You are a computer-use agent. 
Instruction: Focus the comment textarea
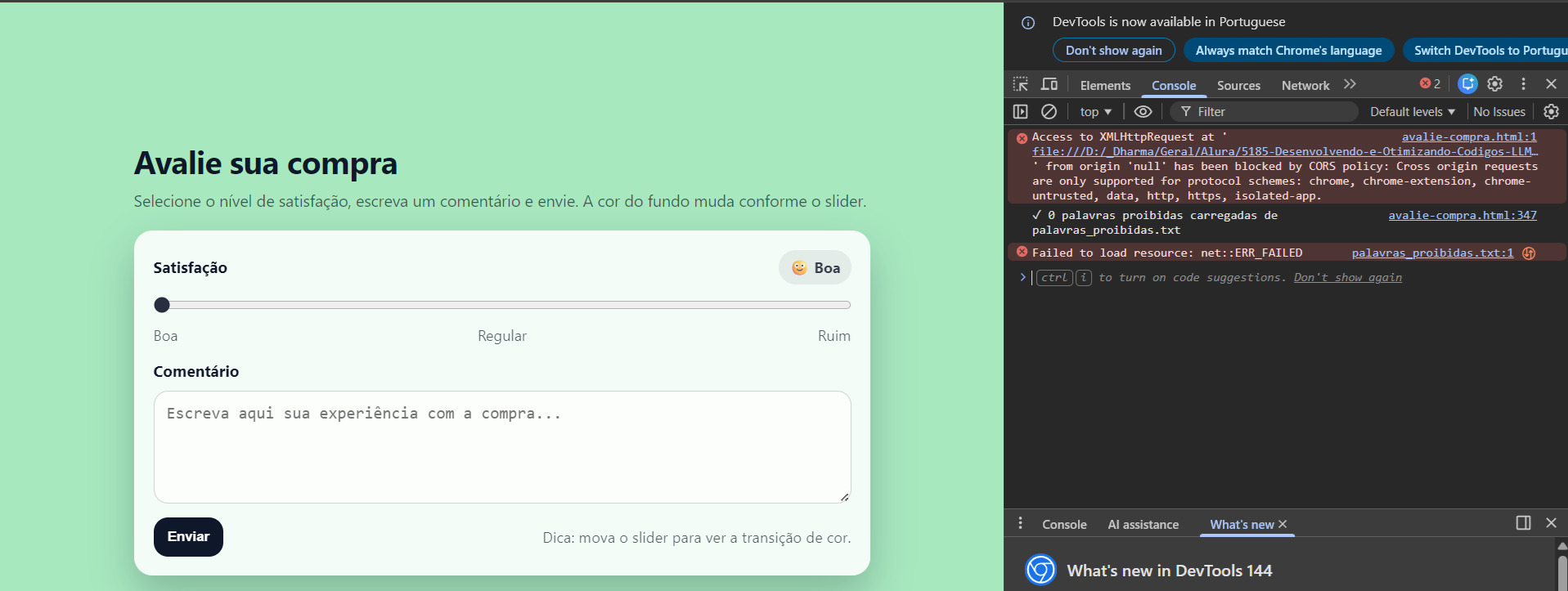click(502, 447)
